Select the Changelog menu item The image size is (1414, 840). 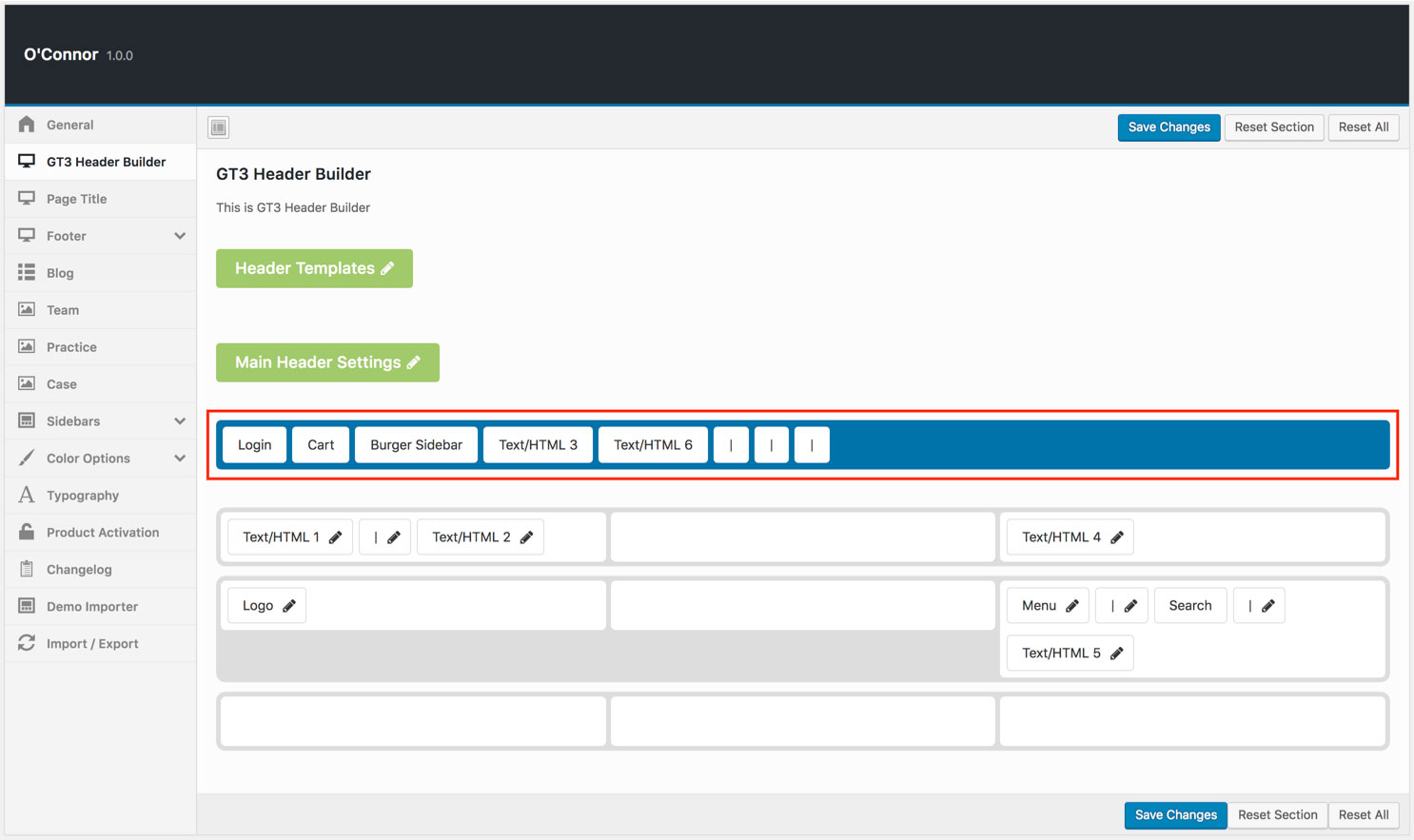100,570
